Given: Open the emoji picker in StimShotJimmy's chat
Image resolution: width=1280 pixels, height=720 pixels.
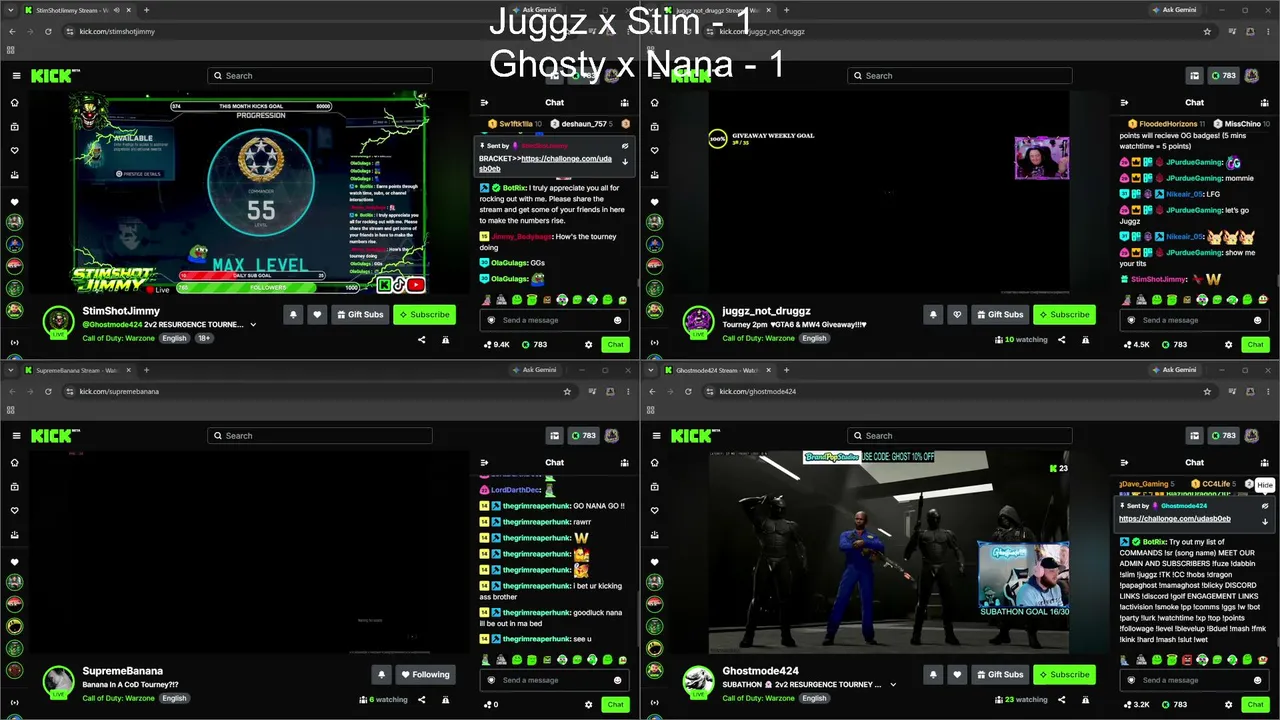Looking at the screenshot, I should pyautogui.click(x=617, y=320).
